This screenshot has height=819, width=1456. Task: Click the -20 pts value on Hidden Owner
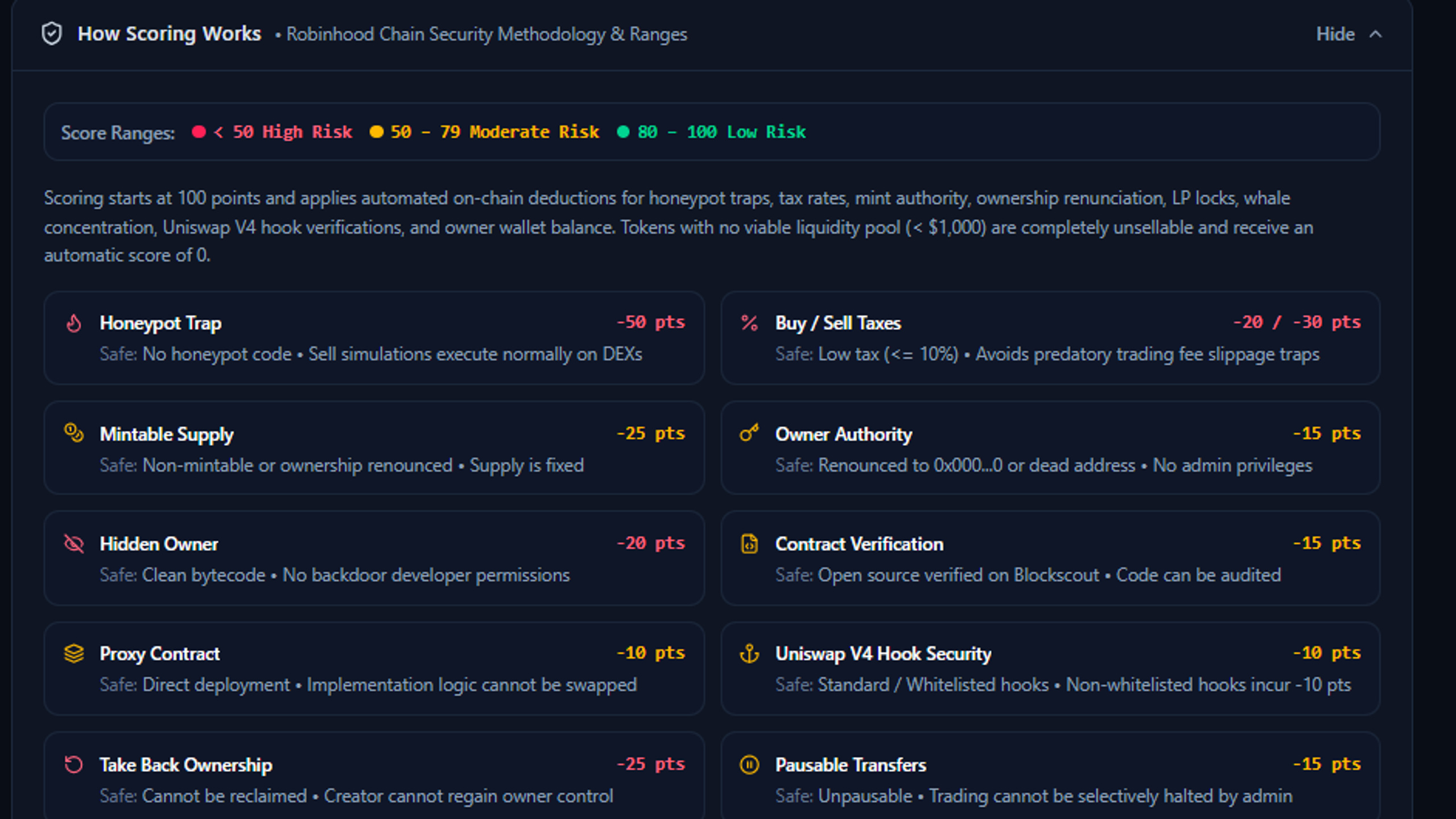coord(651,543)
